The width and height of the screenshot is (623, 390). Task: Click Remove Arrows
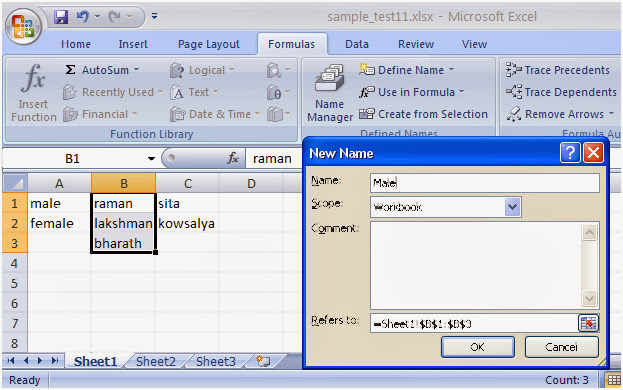[560, 114]
